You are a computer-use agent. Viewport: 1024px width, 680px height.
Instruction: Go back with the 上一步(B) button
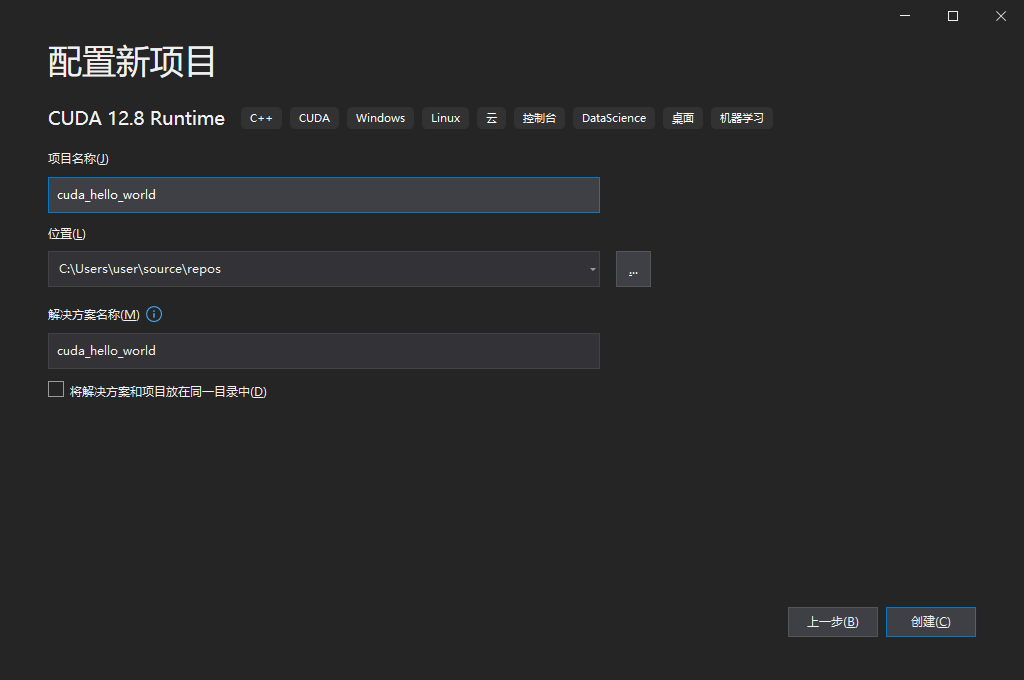pos(833,622)
